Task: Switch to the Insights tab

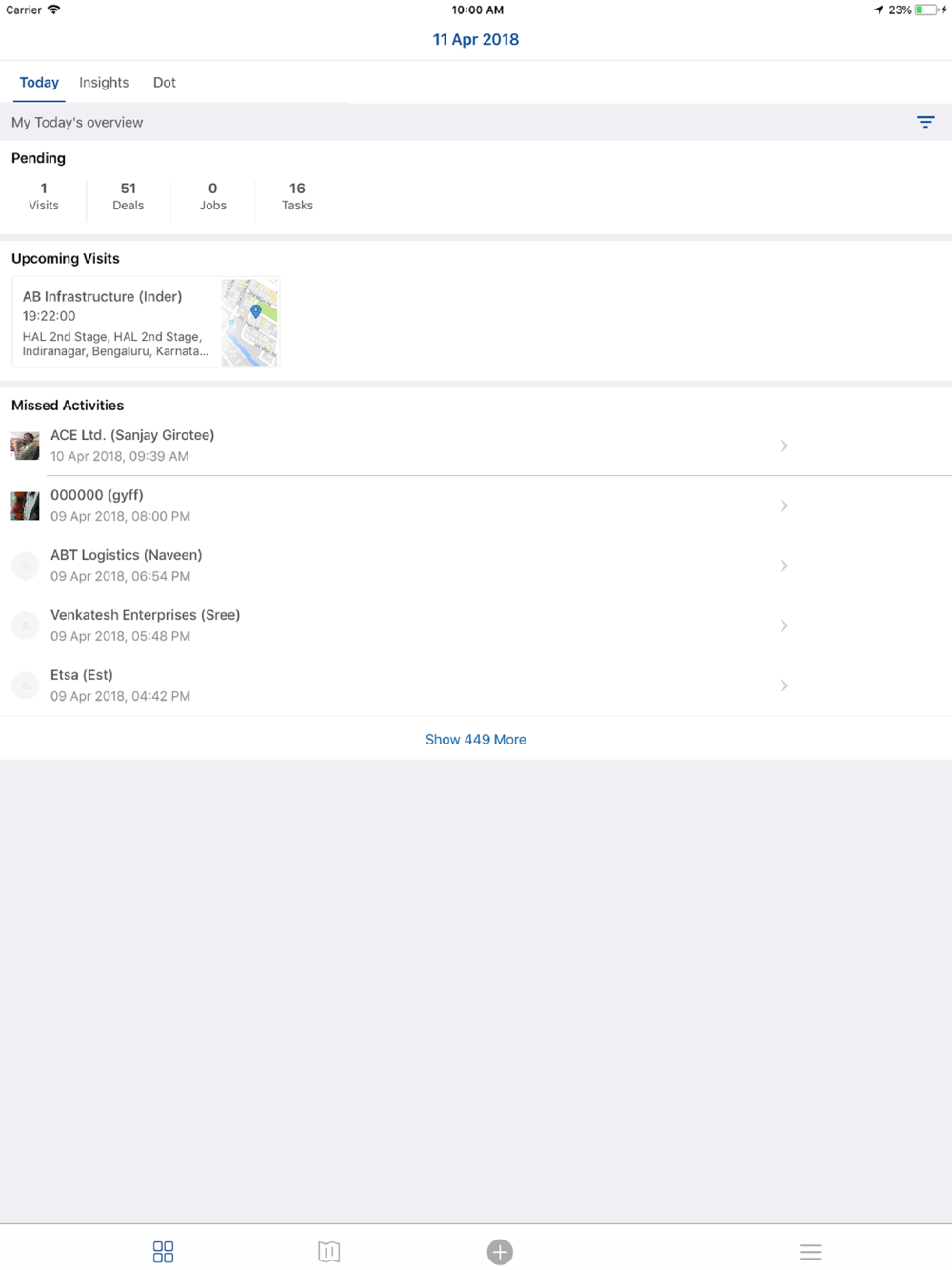Action: click(x=104, y=83)
